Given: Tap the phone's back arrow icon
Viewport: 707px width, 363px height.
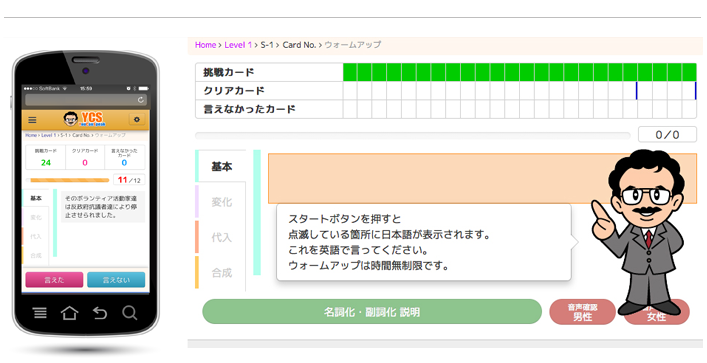Looking at the screenshot, I should click(x=100, y=312).
